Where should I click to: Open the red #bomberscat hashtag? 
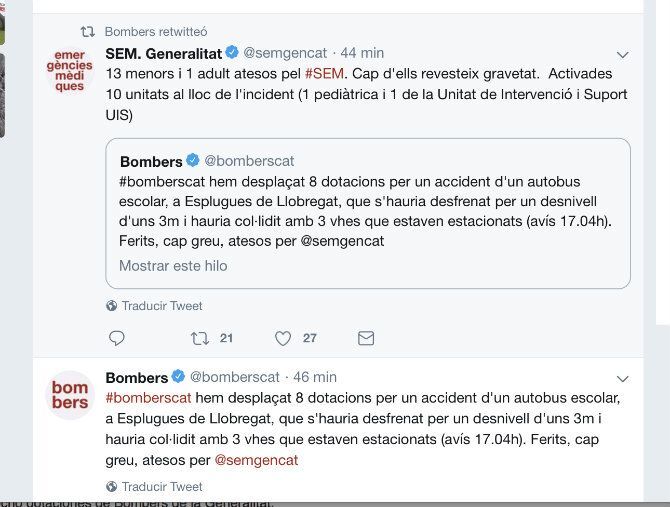[x=148, y=398]
